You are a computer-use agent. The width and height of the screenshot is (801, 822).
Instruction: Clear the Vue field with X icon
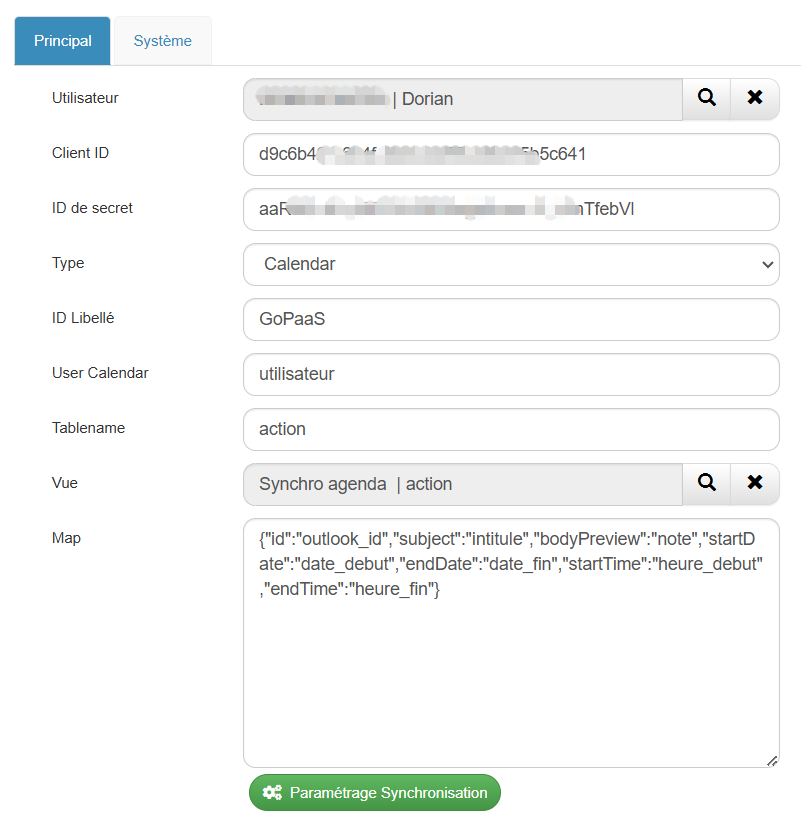pos(755,484)
